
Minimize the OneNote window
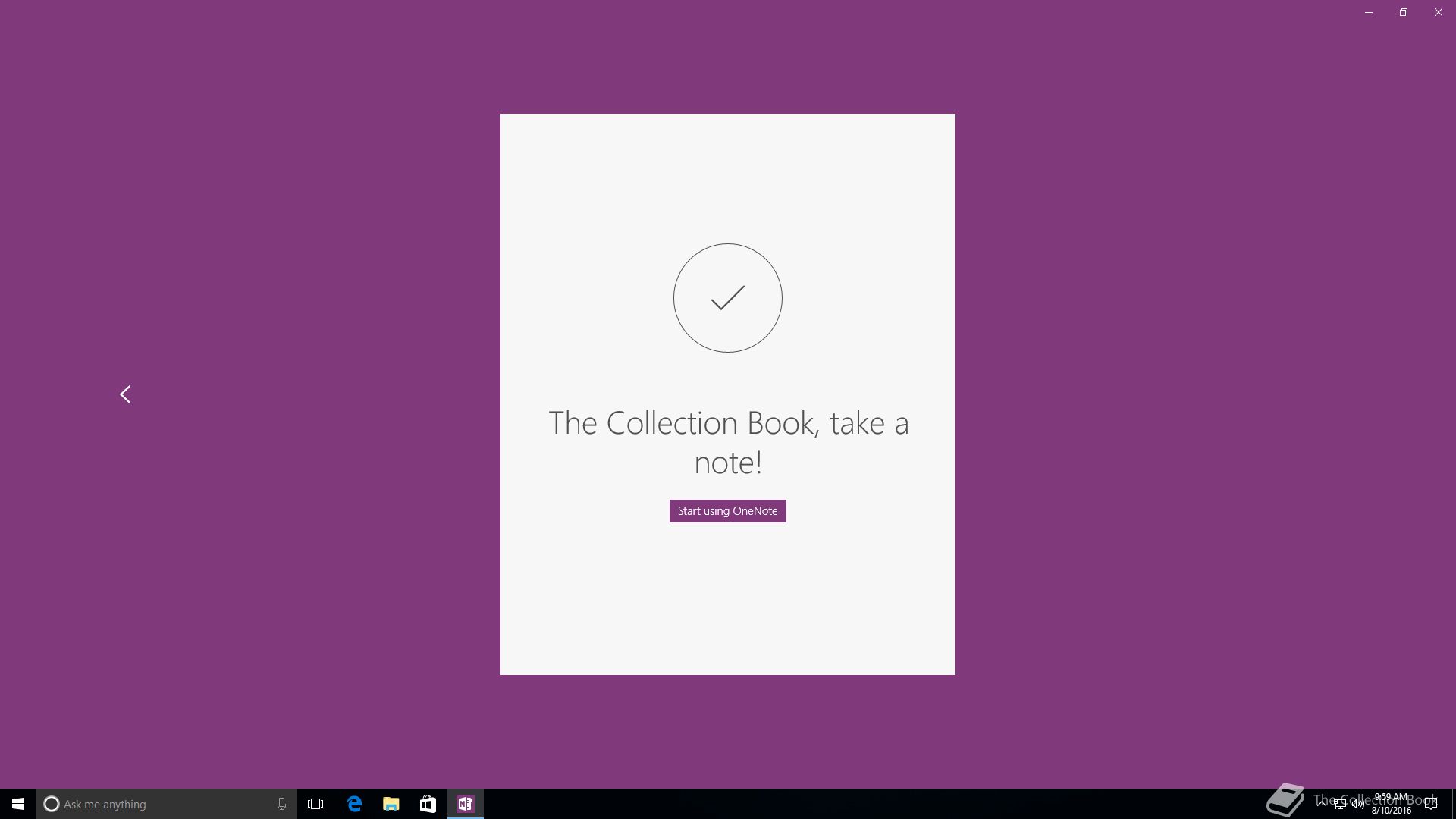(1369, 12)
